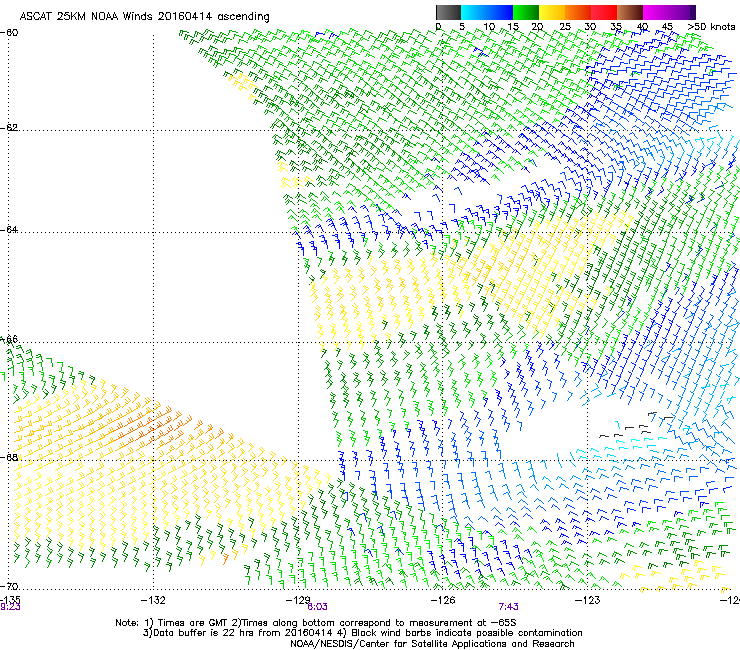
Task: Click the black contaminated wind barbs near -68
Action: [x=636, y=426]
